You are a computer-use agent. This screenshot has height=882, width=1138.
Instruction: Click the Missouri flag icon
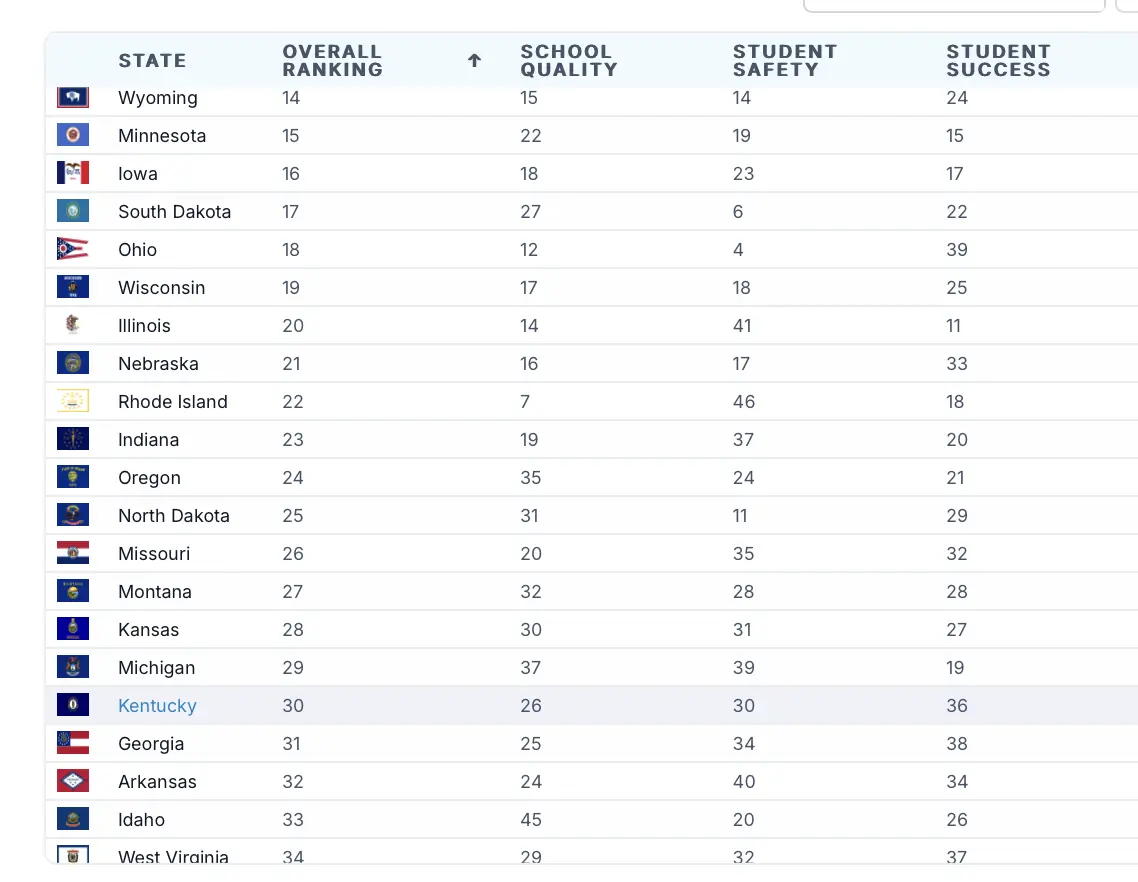click(x=73, y=553)
